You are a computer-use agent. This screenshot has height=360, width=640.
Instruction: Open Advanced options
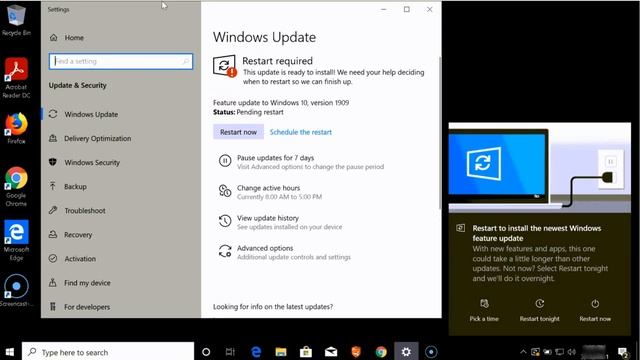(x=265, y=248)
